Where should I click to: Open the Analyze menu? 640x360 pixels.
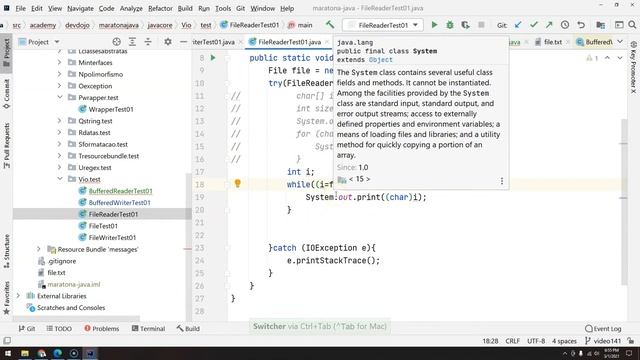point(131,8)
